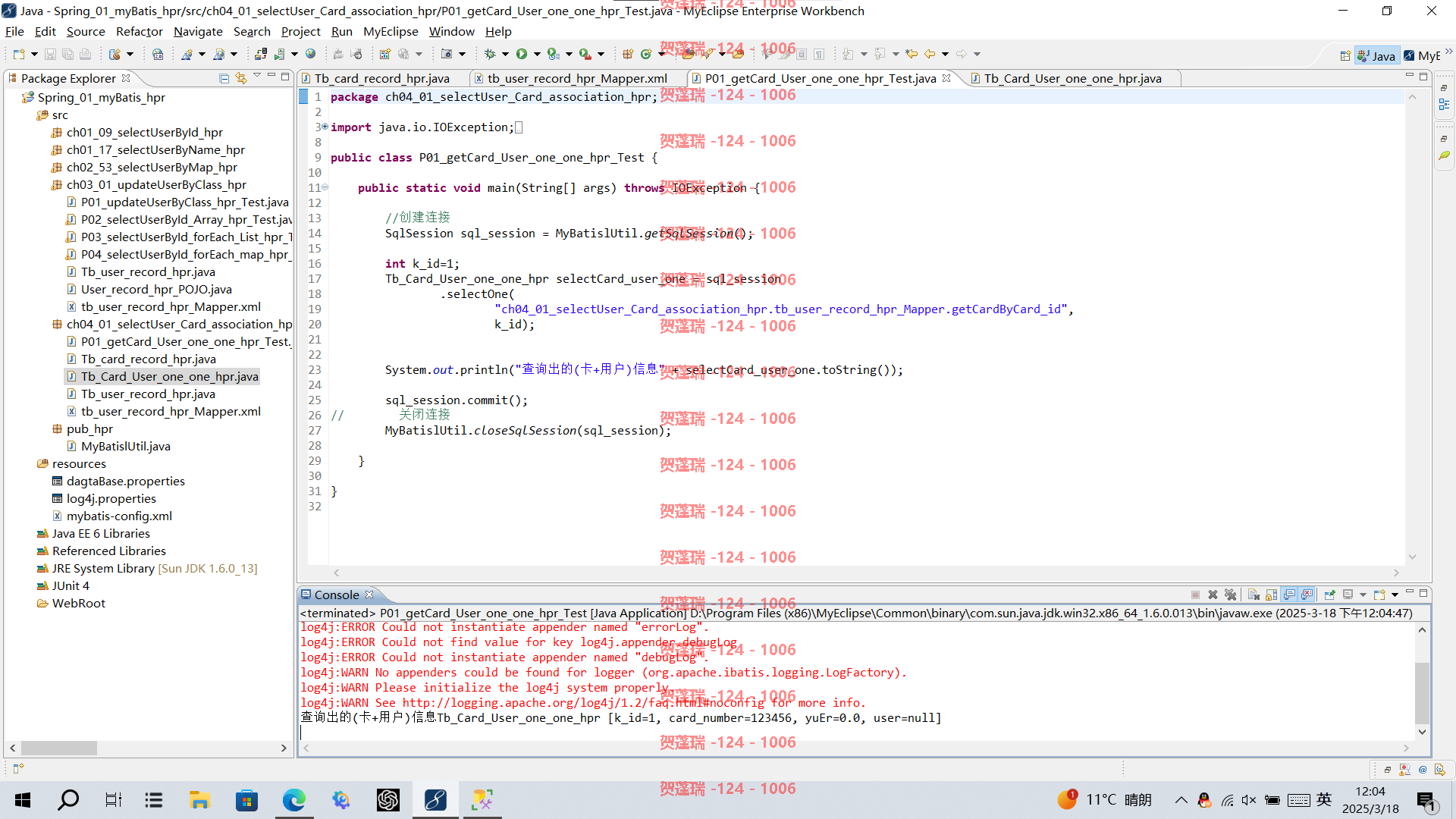The image size is (1456, 819).
Task: Switch to the Tb_Card_User_one_one_hpr.java editor tab
Action: click(1072, 78)
